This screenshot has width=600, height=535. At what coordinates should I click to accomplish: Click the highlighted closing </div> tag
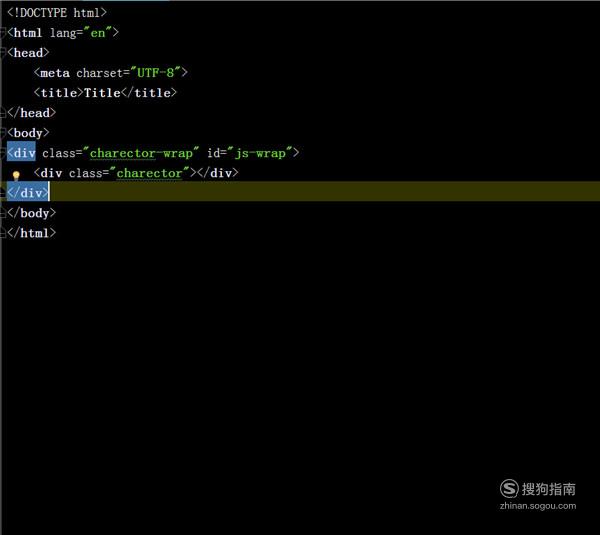(28, 193)
